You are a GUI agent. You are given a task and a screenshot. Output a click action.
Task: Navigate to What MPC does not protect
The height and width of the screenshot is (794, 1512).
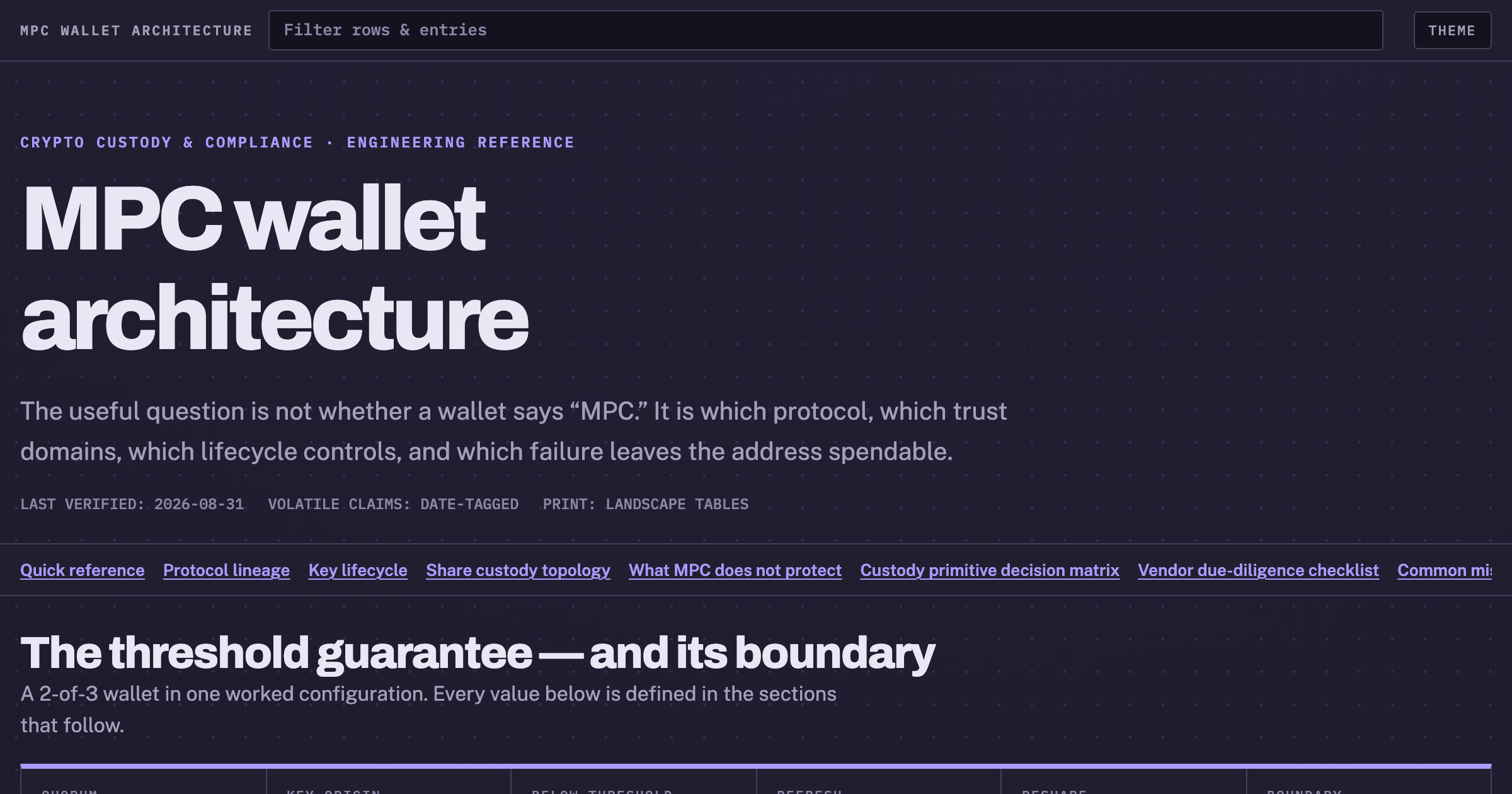[735, 570]
